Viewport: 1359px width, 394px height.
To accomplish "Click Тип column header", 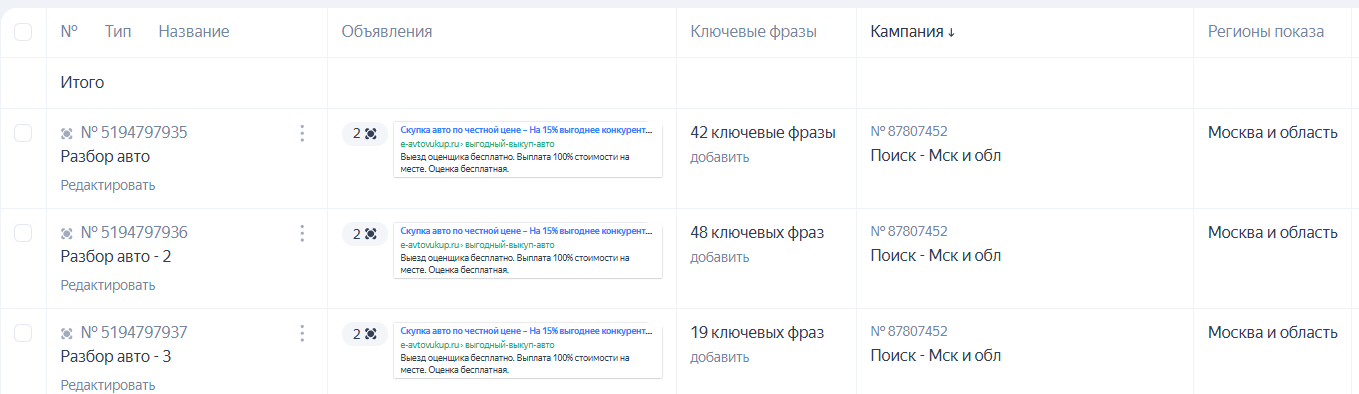I will (118, 32).
